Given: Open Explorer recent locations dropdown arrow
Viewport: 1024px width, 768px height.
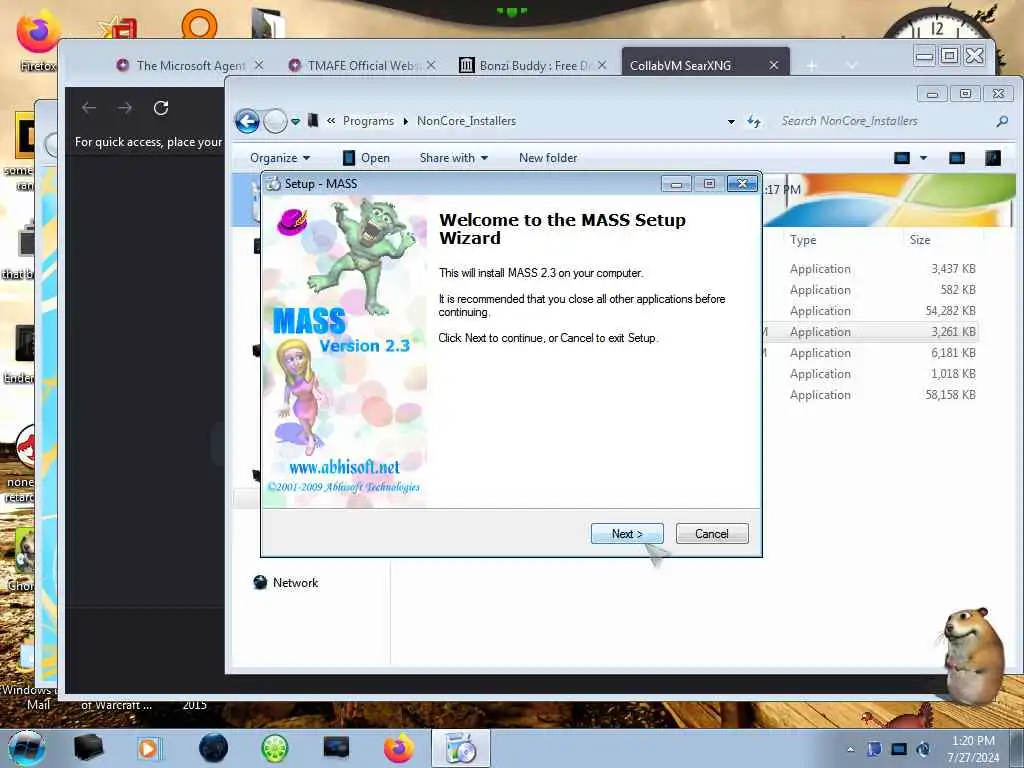Looking at the screenshot, I should pyautogui.click(x=296, y=121).
